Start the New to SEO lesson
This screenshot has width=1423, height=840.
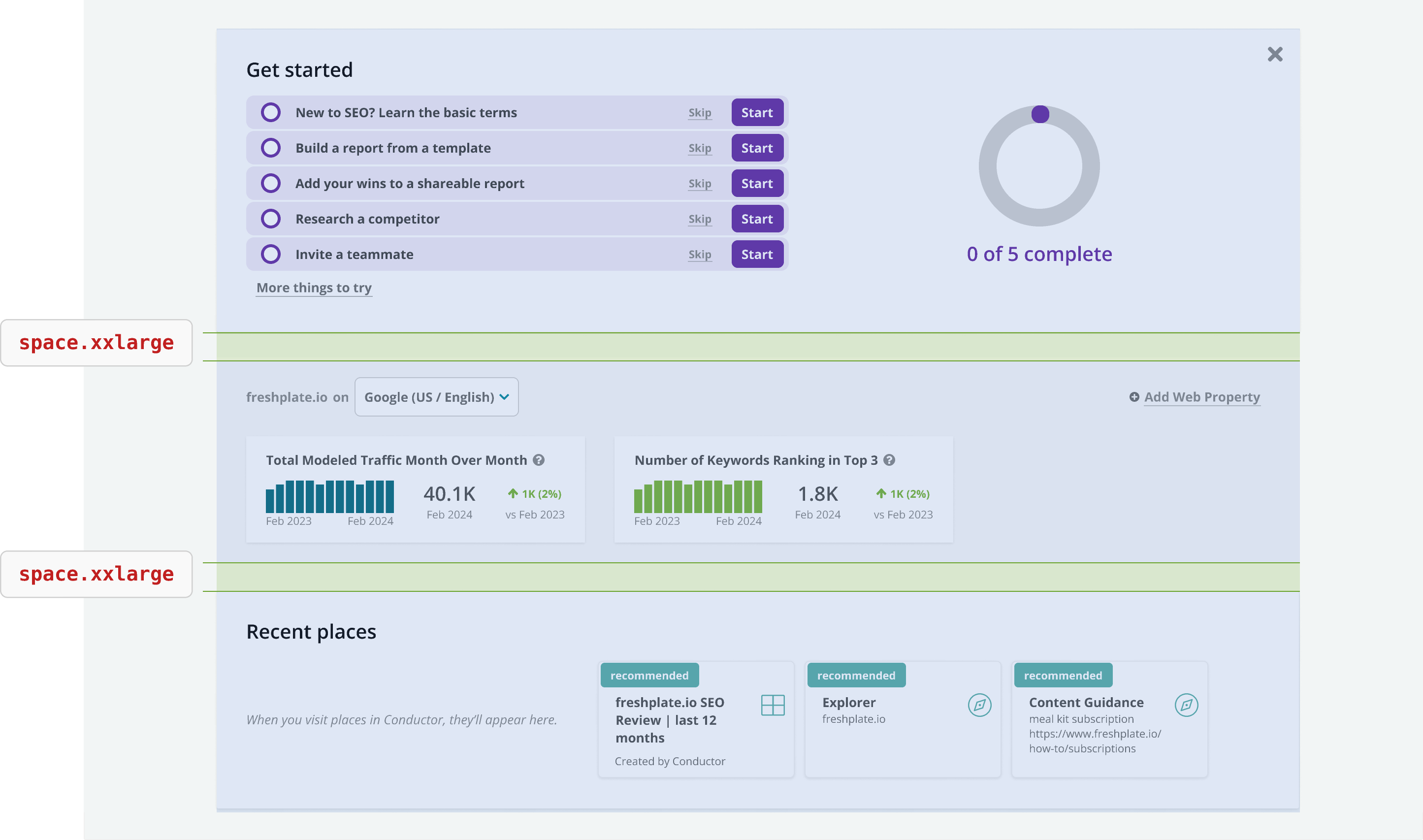click(x=757, y=113)
